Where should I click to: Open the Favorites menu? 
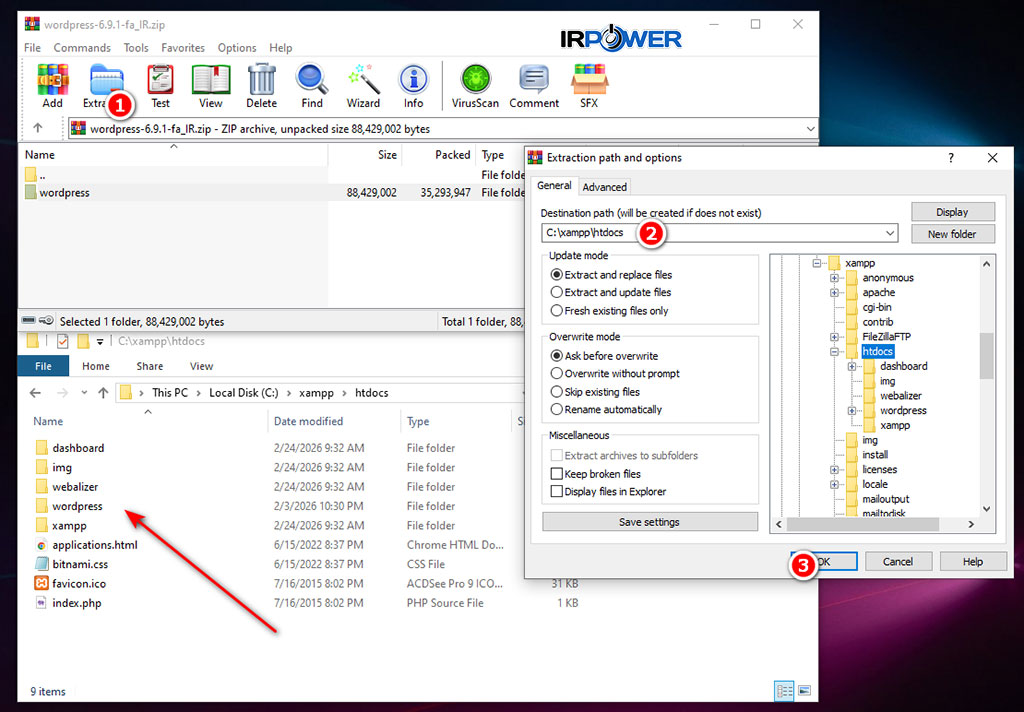tap(183, 48)
